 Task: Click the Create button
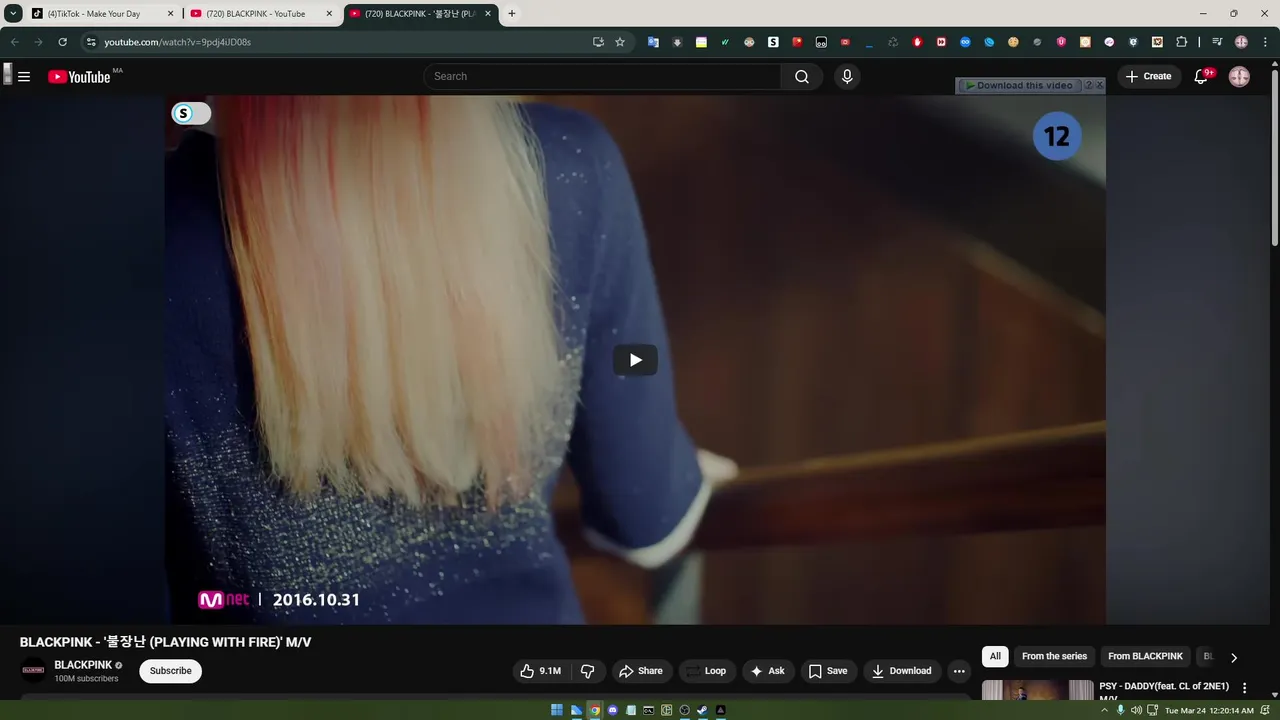pos(1148,77)
